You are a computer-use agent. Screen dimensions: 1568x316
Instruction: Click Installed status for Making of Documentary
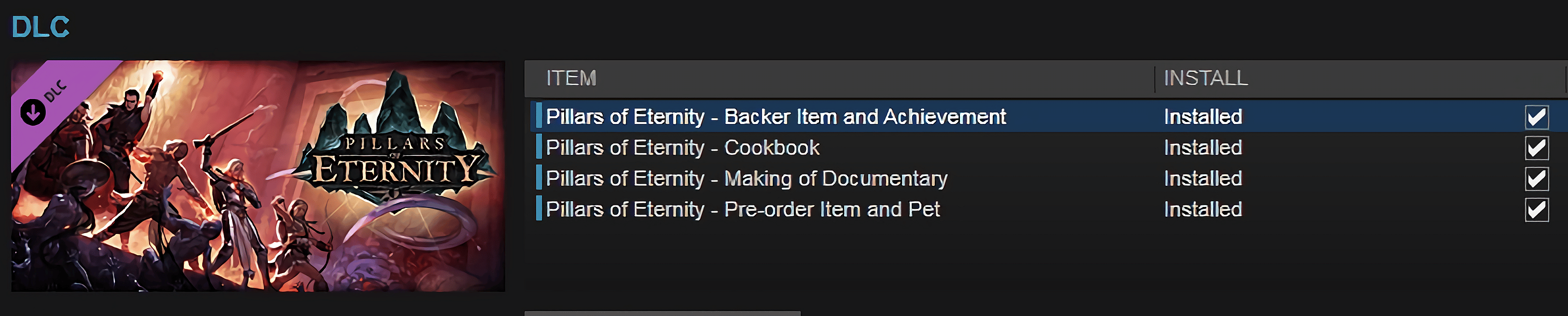(x=1203, y=179)
